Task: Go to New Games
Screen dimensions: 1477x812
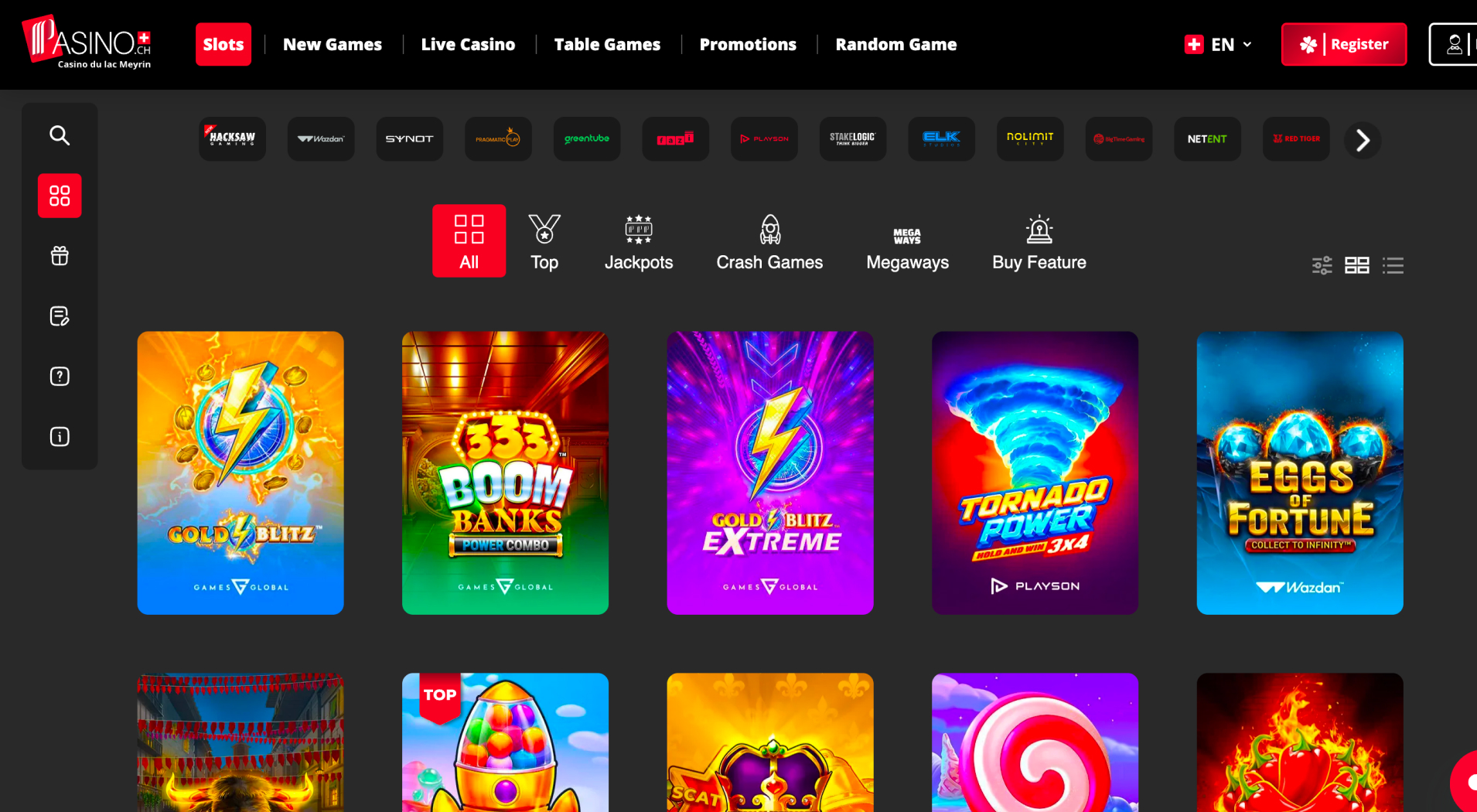Action: (x=333, y=44)
